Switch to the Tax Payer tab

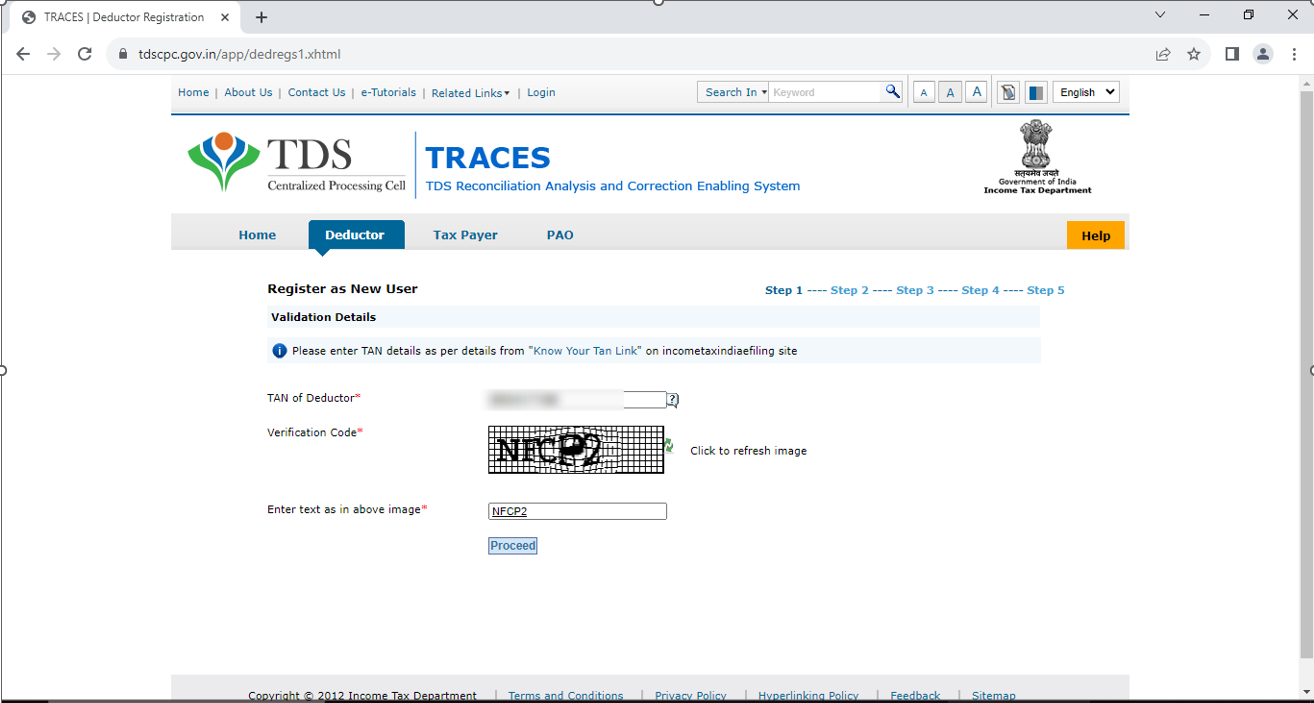point(464,235)
